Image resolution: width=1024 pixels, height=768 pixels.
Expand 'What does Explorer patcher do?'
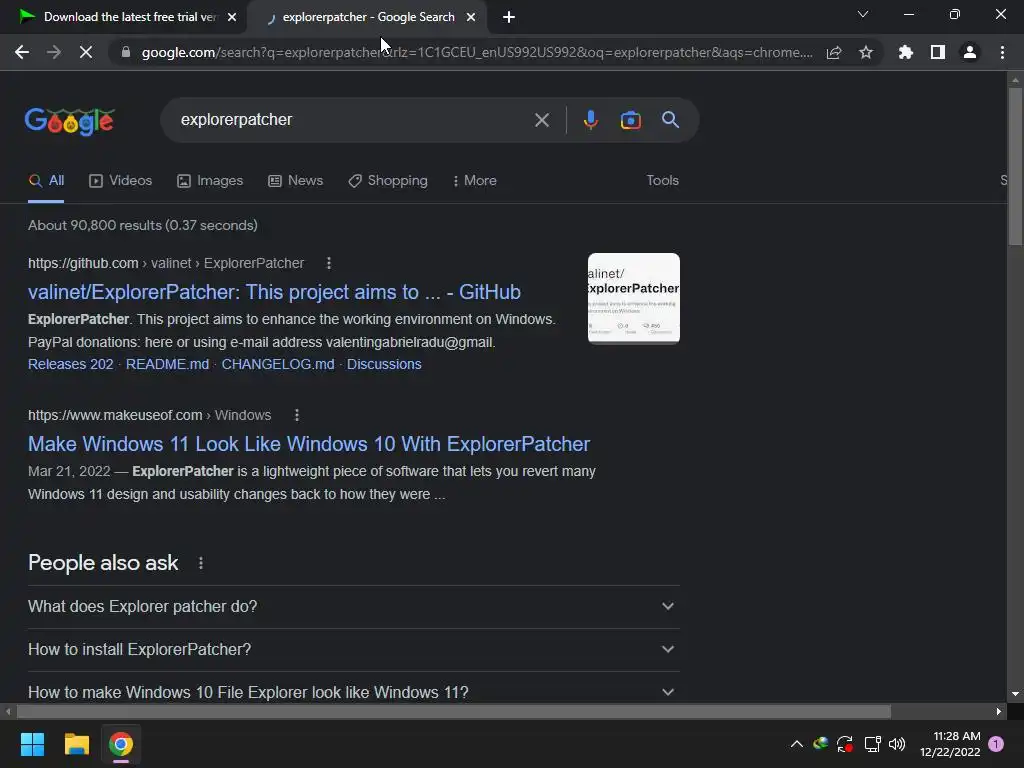pyautogui.click(x=353, y=607)
